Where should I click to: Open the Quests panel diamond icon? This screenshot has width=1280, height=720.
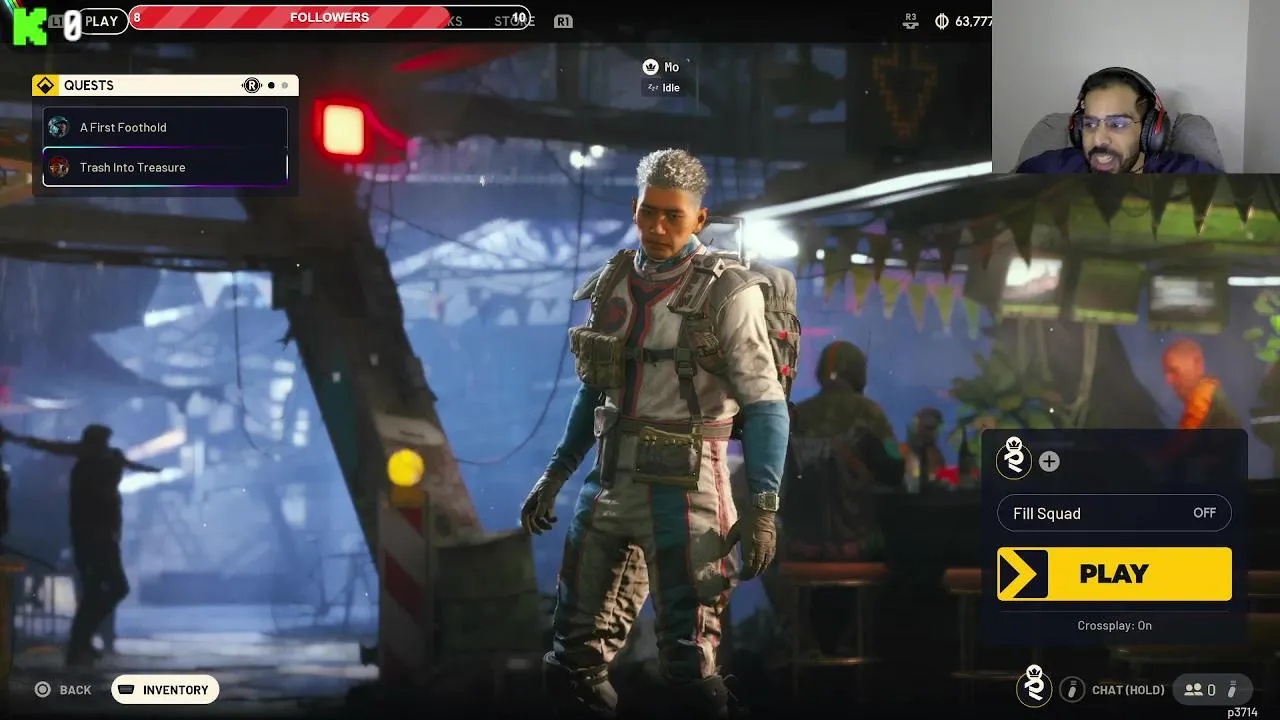coord(45,86)
